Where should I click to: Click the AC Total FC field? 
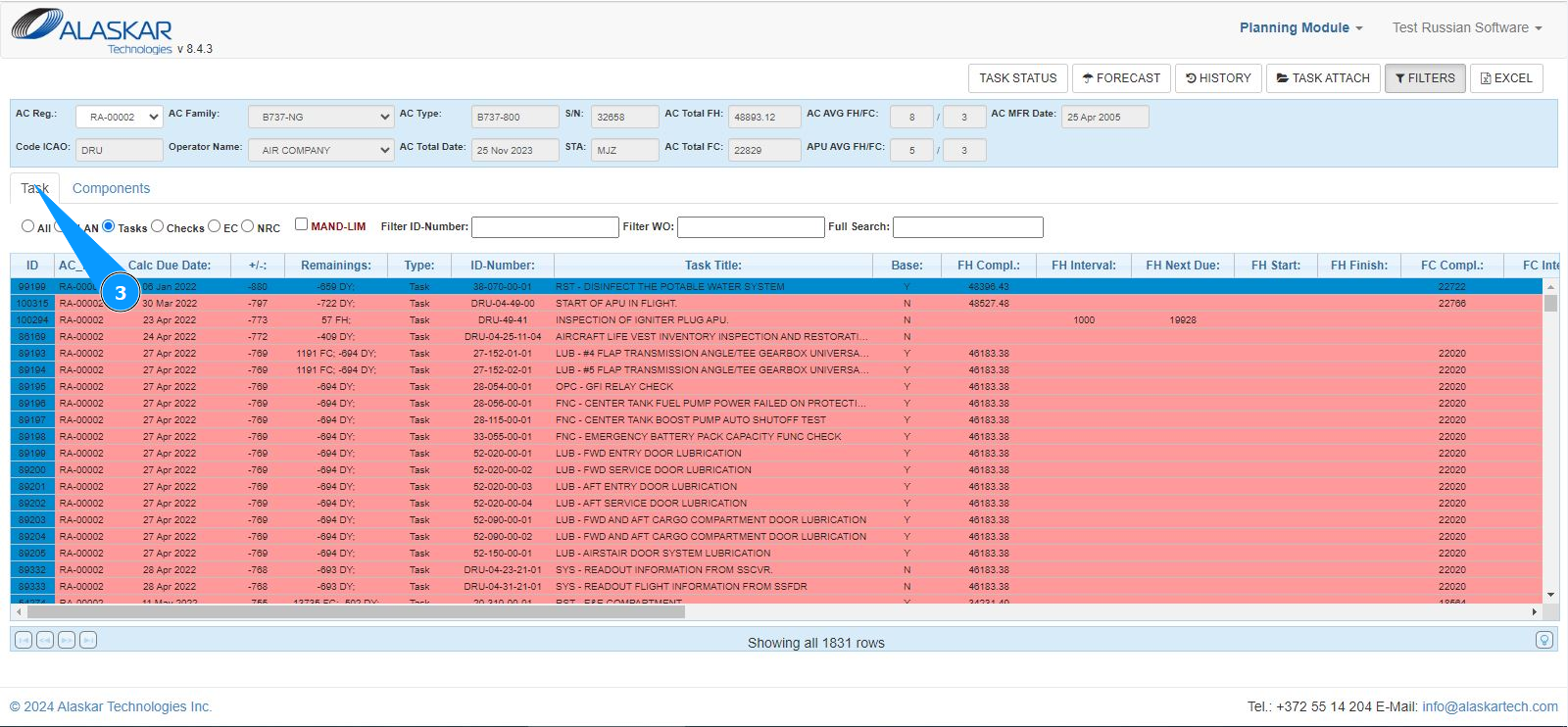764,150
